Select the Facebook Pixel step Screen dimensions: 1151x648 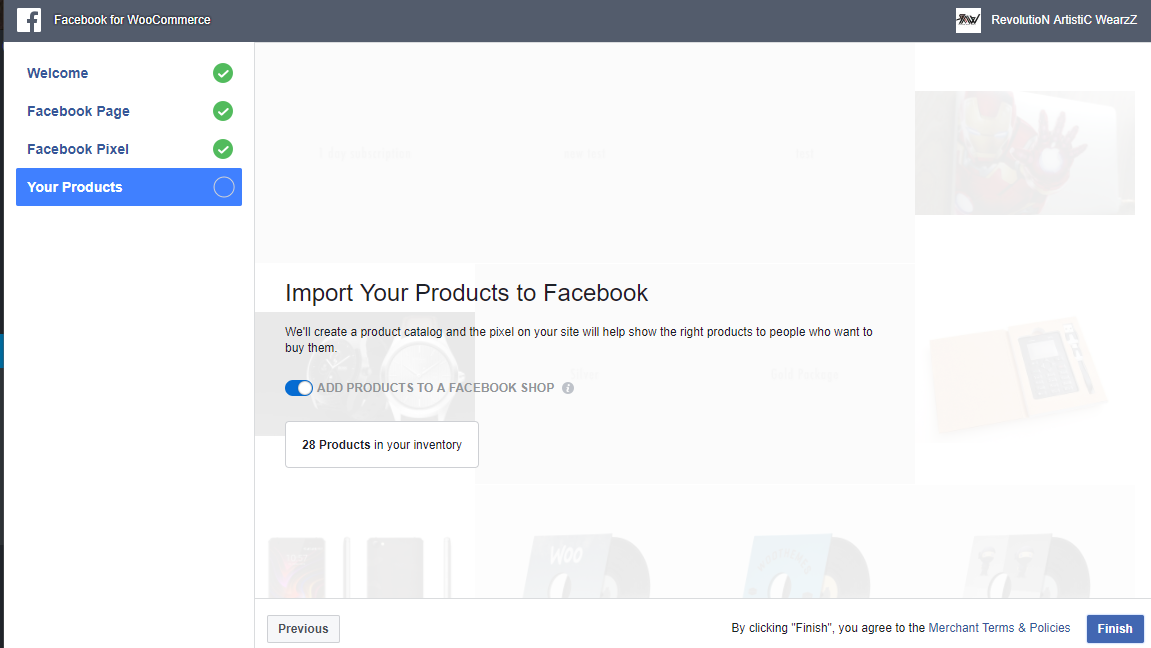[x=78, y=149]
